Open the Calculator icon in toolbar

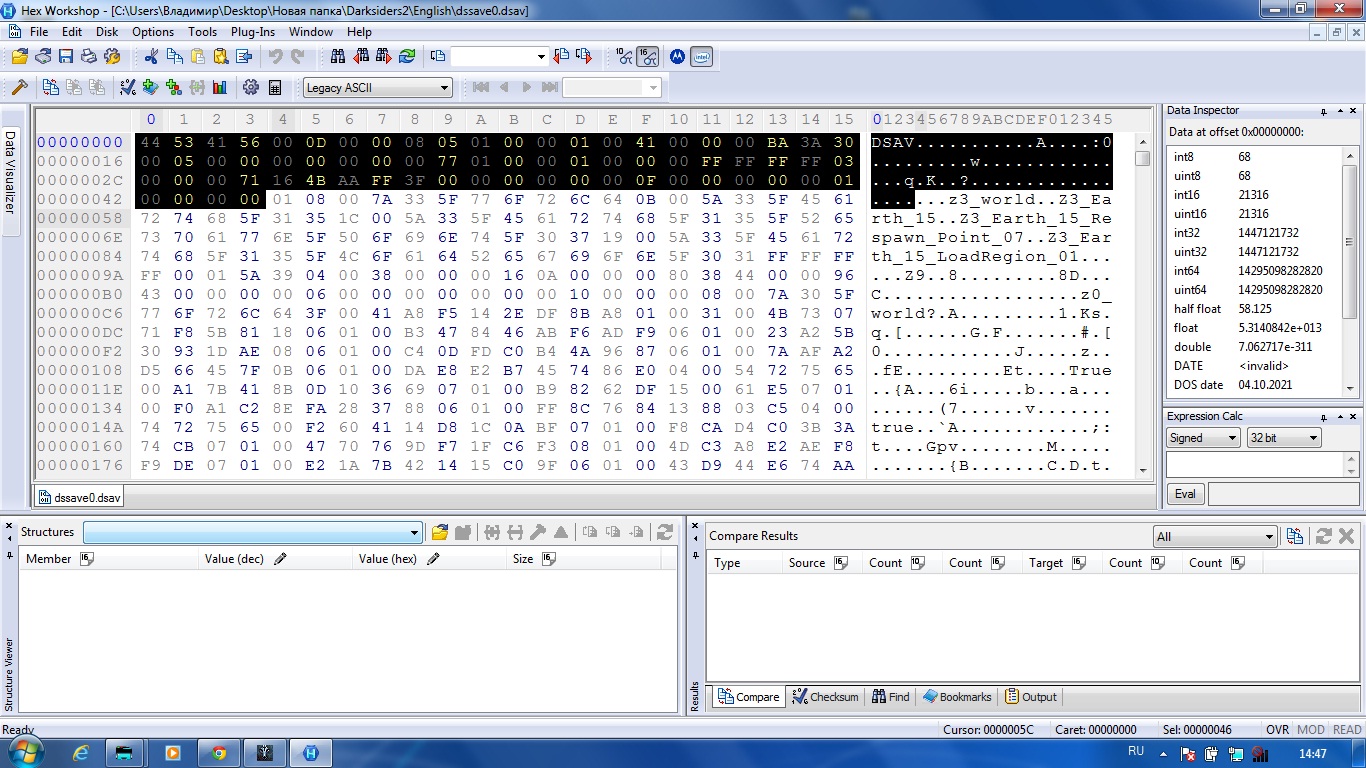coord(275,88)
